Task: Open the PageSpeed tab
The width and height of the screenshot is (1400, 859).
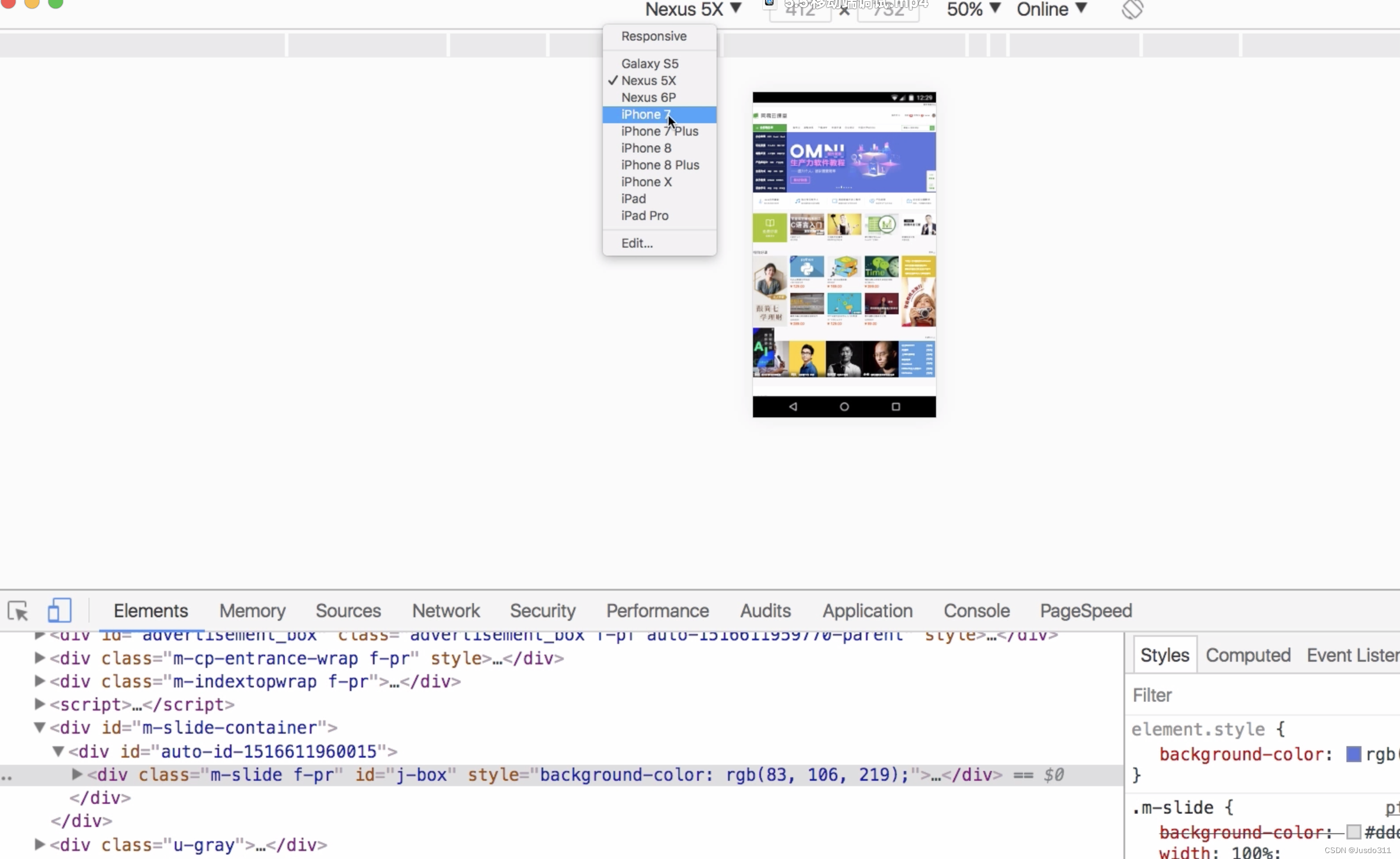Action: coord(1086,611)
